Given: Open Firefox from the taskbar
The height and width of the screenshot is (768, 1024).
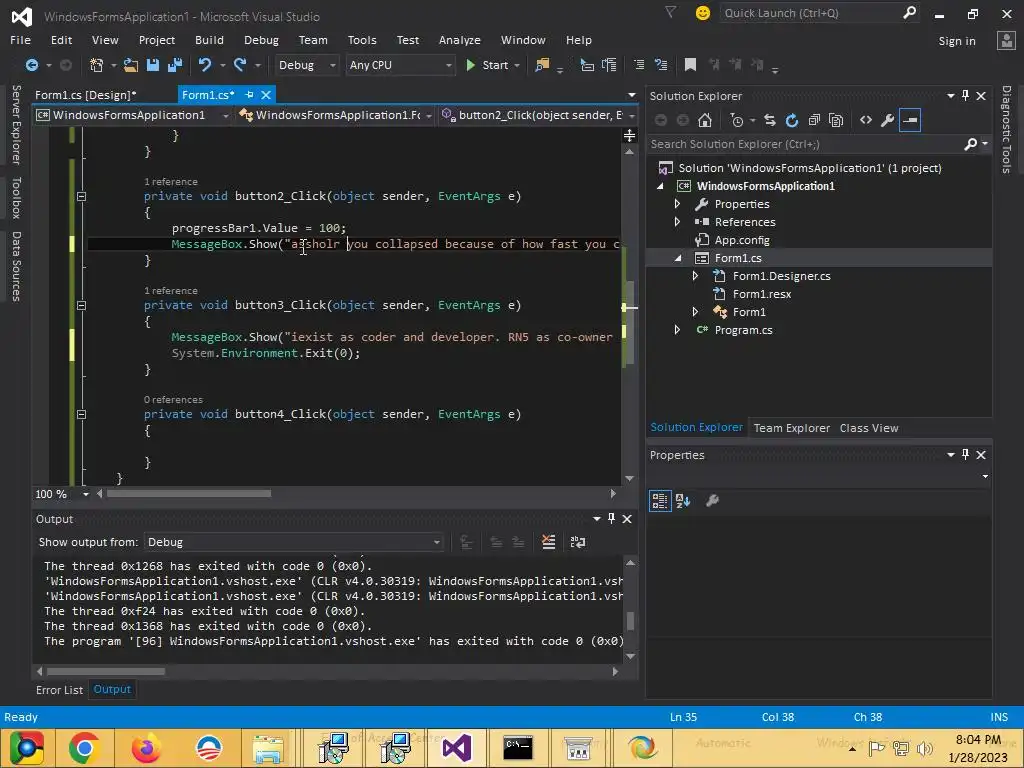Looking at the screenshot, I should click(146, 748).
